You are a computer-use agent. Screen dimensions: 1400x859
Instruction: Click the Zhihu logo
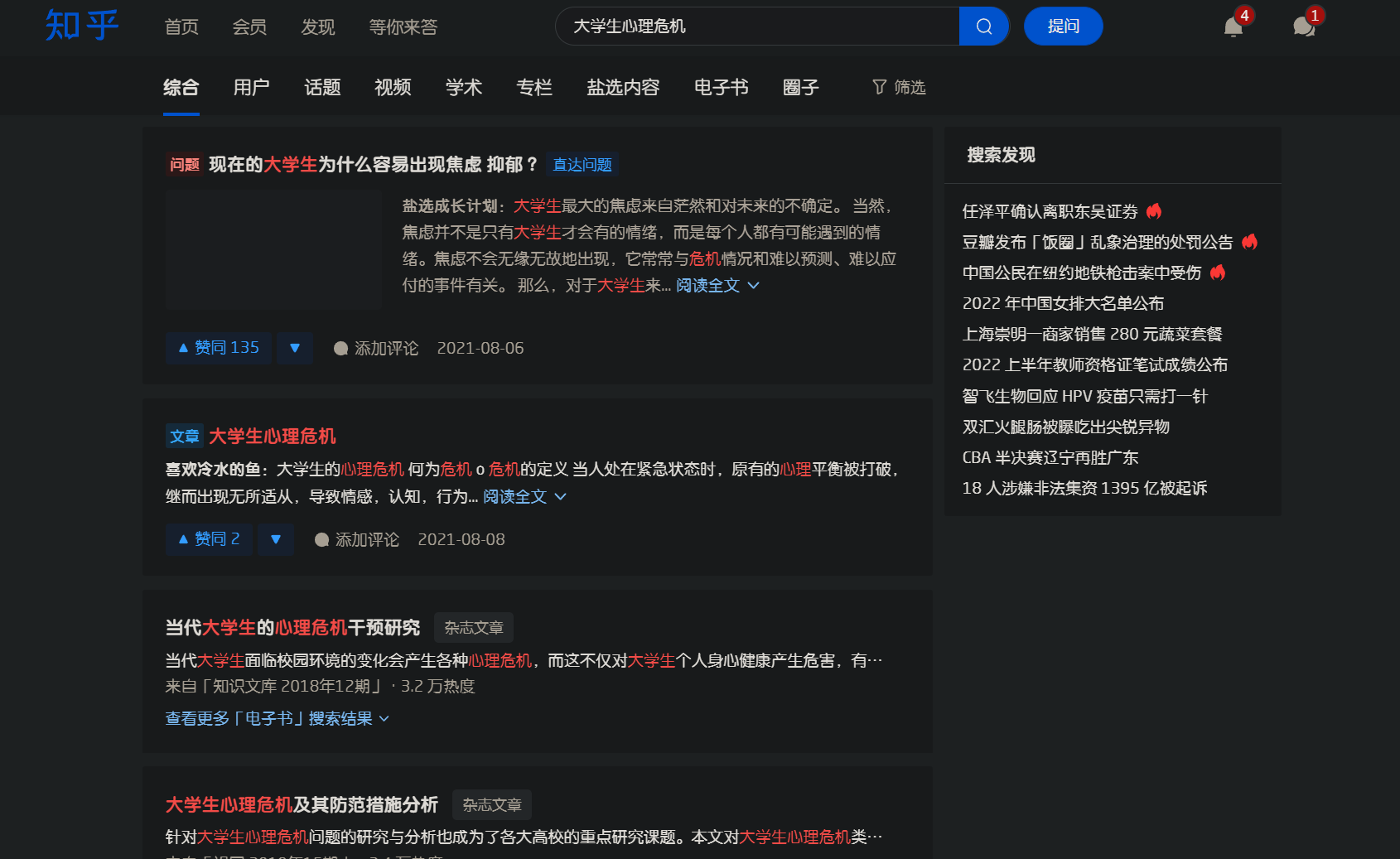[80, 26]
